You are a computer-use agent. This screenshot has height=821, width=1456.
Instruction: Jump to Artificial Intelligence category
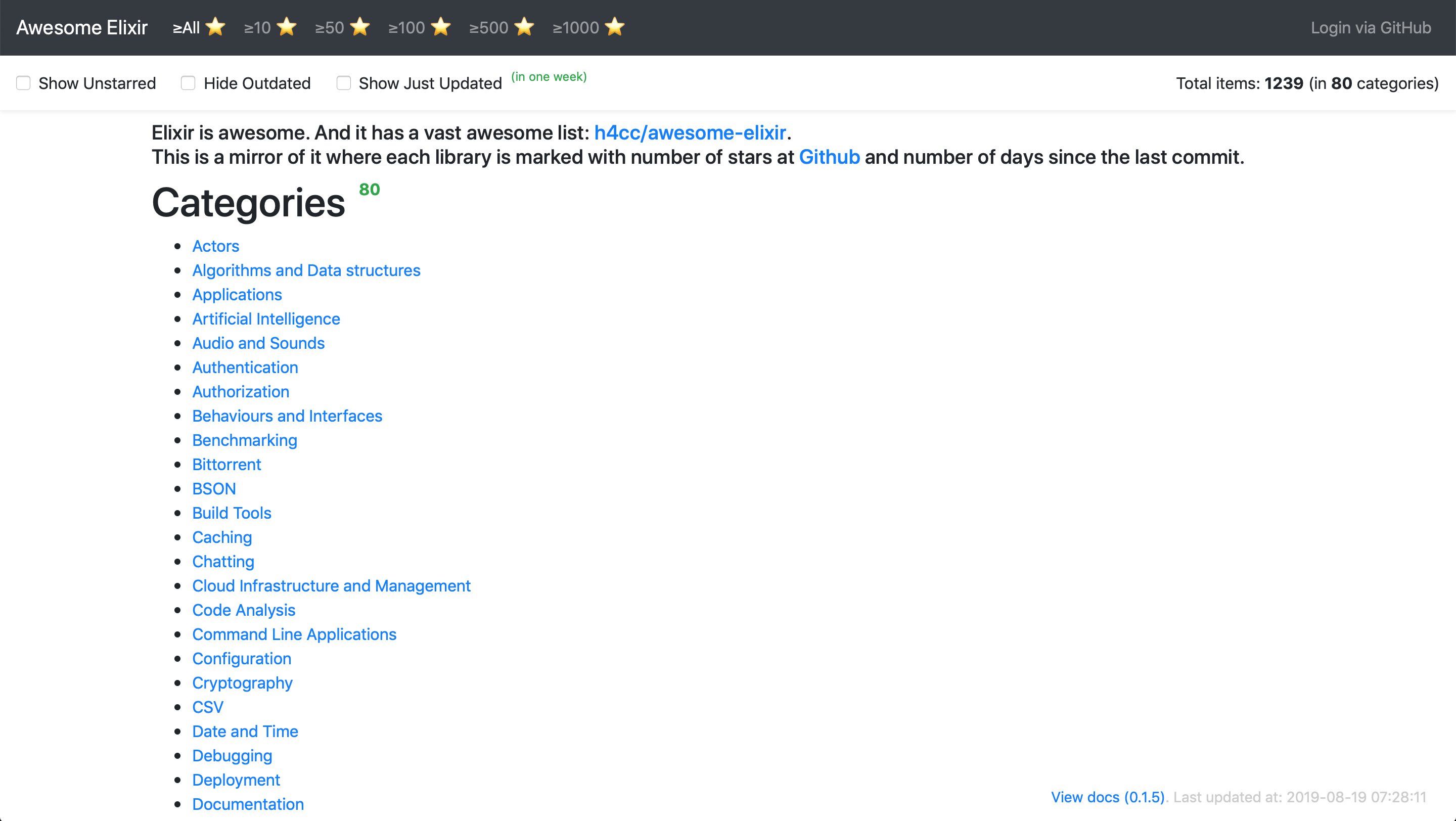pyautogui.click(x=265, y=319)
